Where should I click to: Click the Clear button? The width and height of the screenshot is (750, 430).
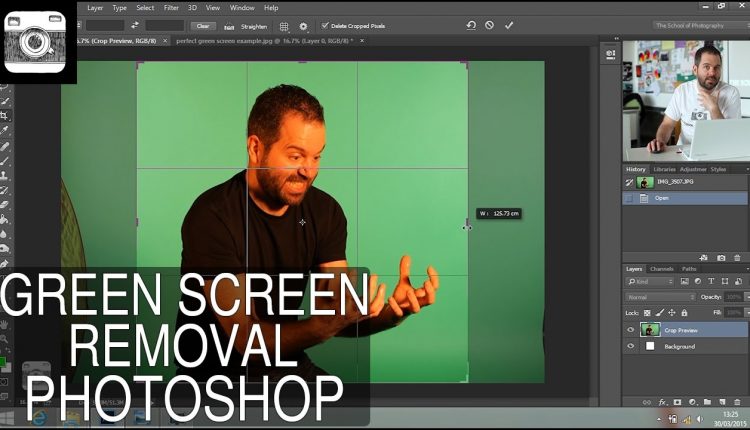point(203,26)
